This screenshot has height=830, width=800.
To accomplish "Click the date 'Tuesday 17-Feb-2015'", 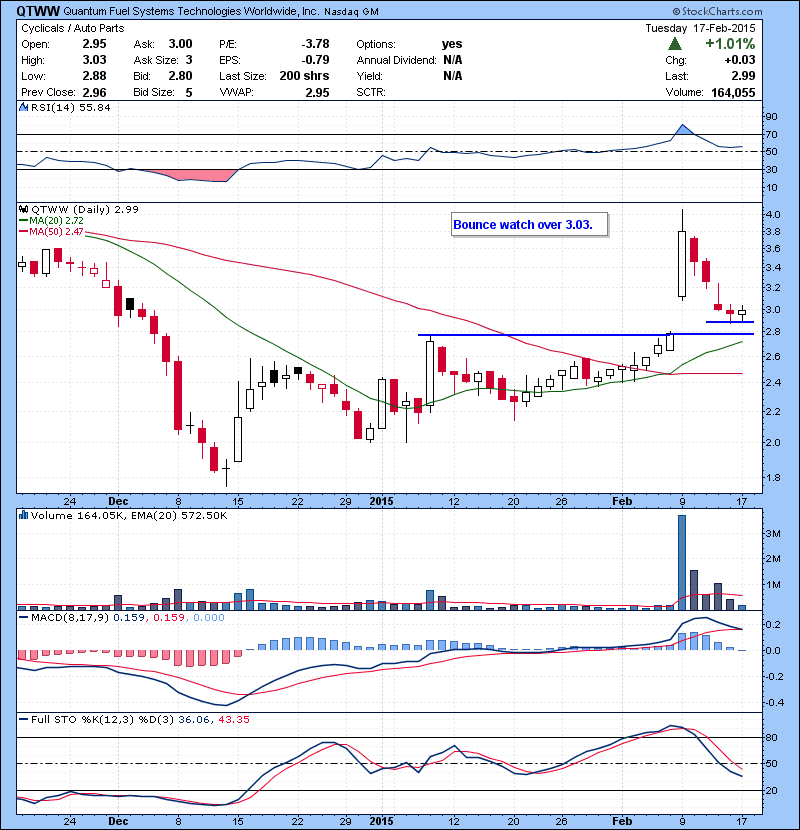I will (700, 28).
